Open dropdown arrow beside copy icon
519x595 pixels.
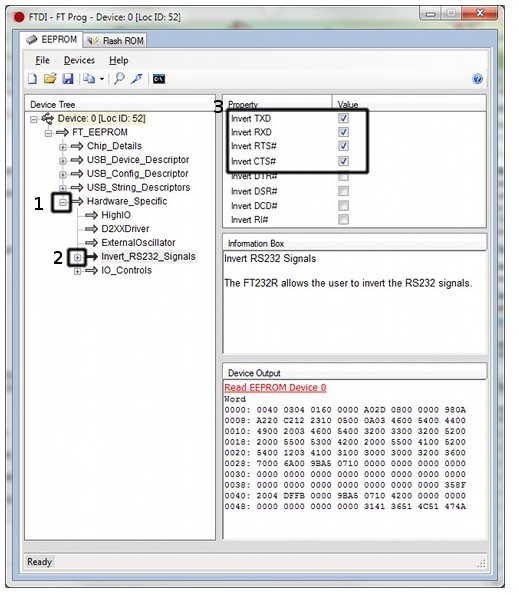tap(102, 79)
